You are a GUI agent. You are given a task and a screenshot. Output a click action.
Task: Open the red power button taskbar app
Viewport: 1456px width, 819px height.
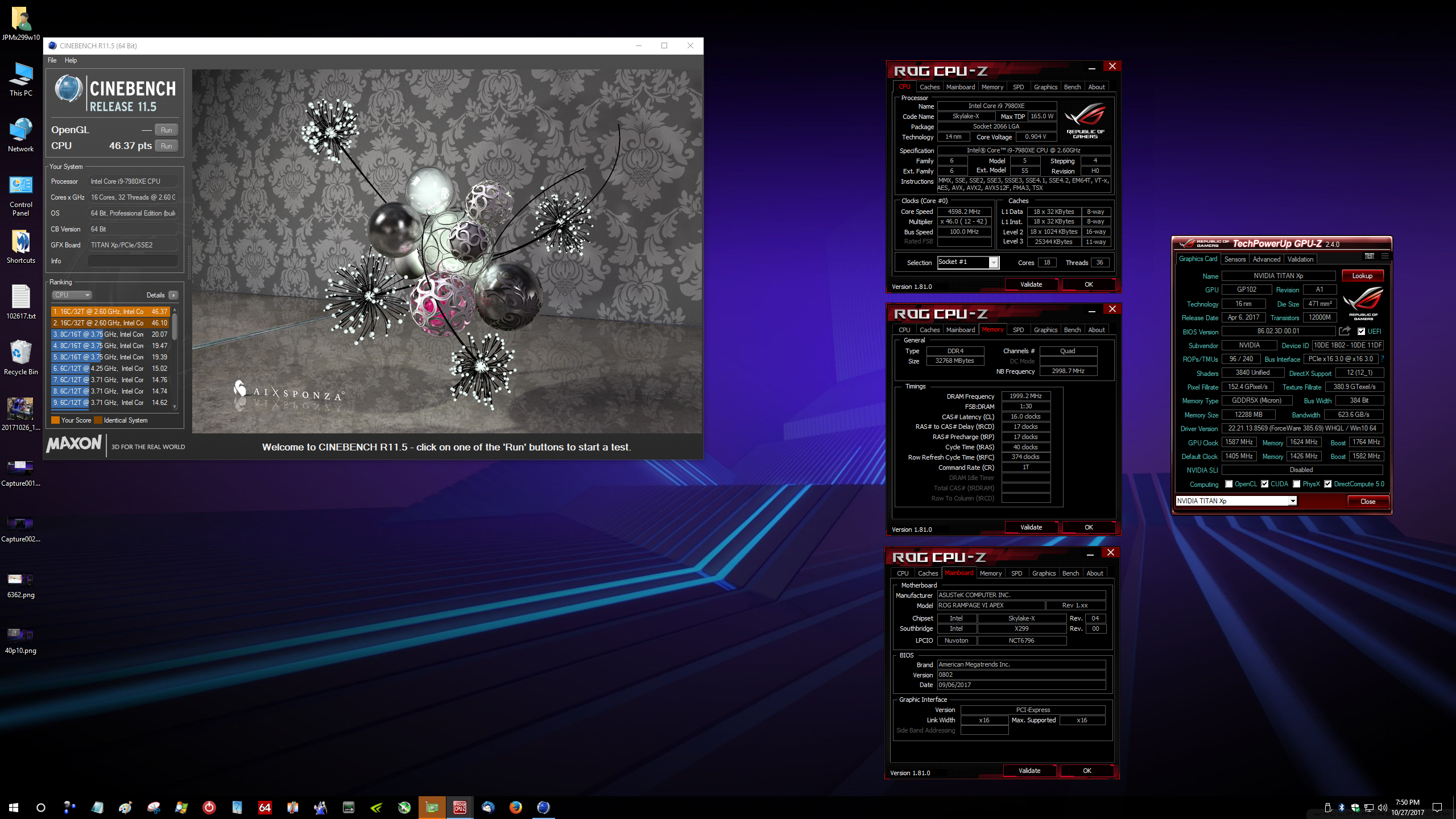[x=209, y=807]
